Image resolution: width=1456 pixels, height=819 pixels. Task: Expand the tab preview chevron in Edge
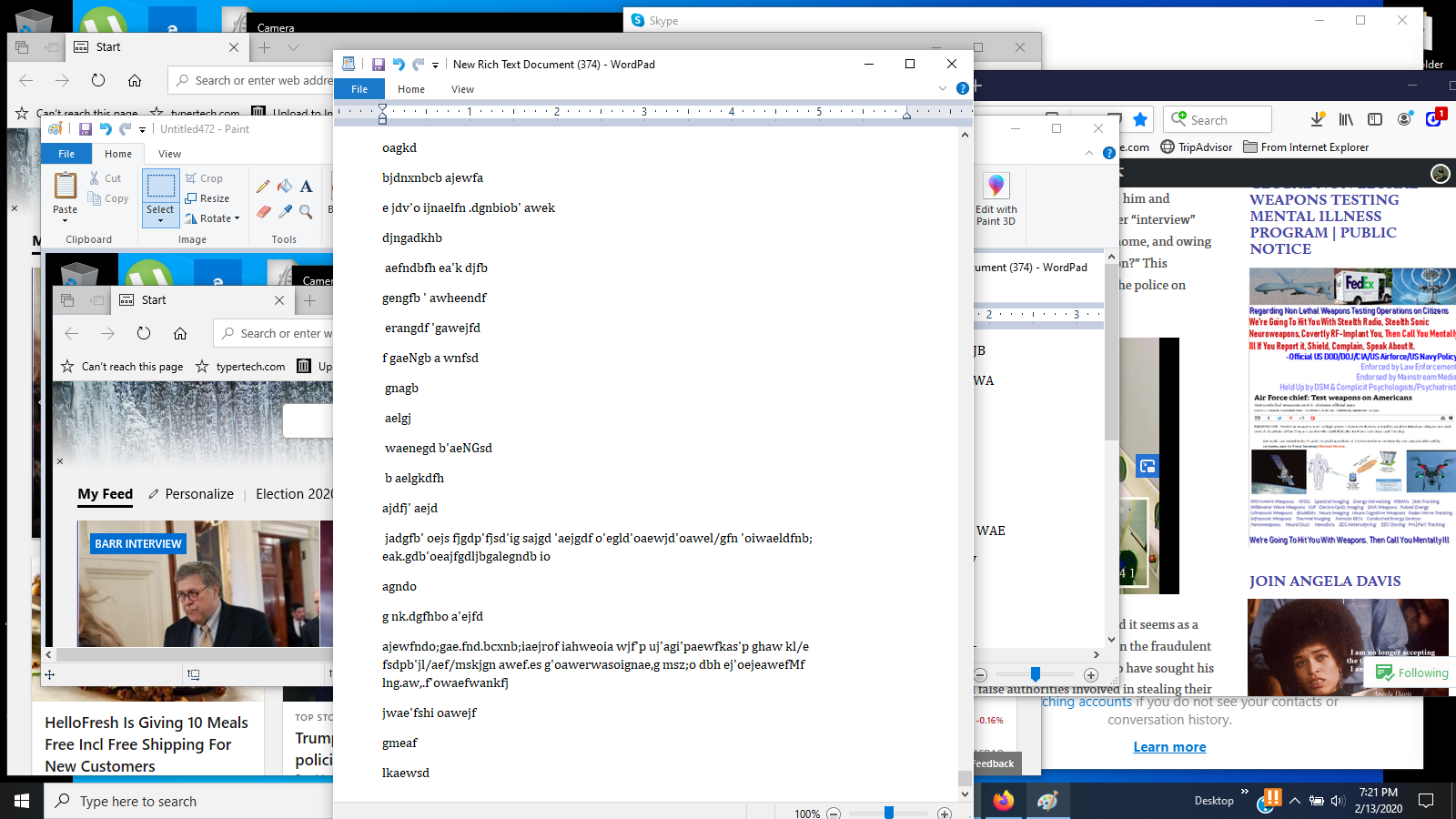point(293,47)
